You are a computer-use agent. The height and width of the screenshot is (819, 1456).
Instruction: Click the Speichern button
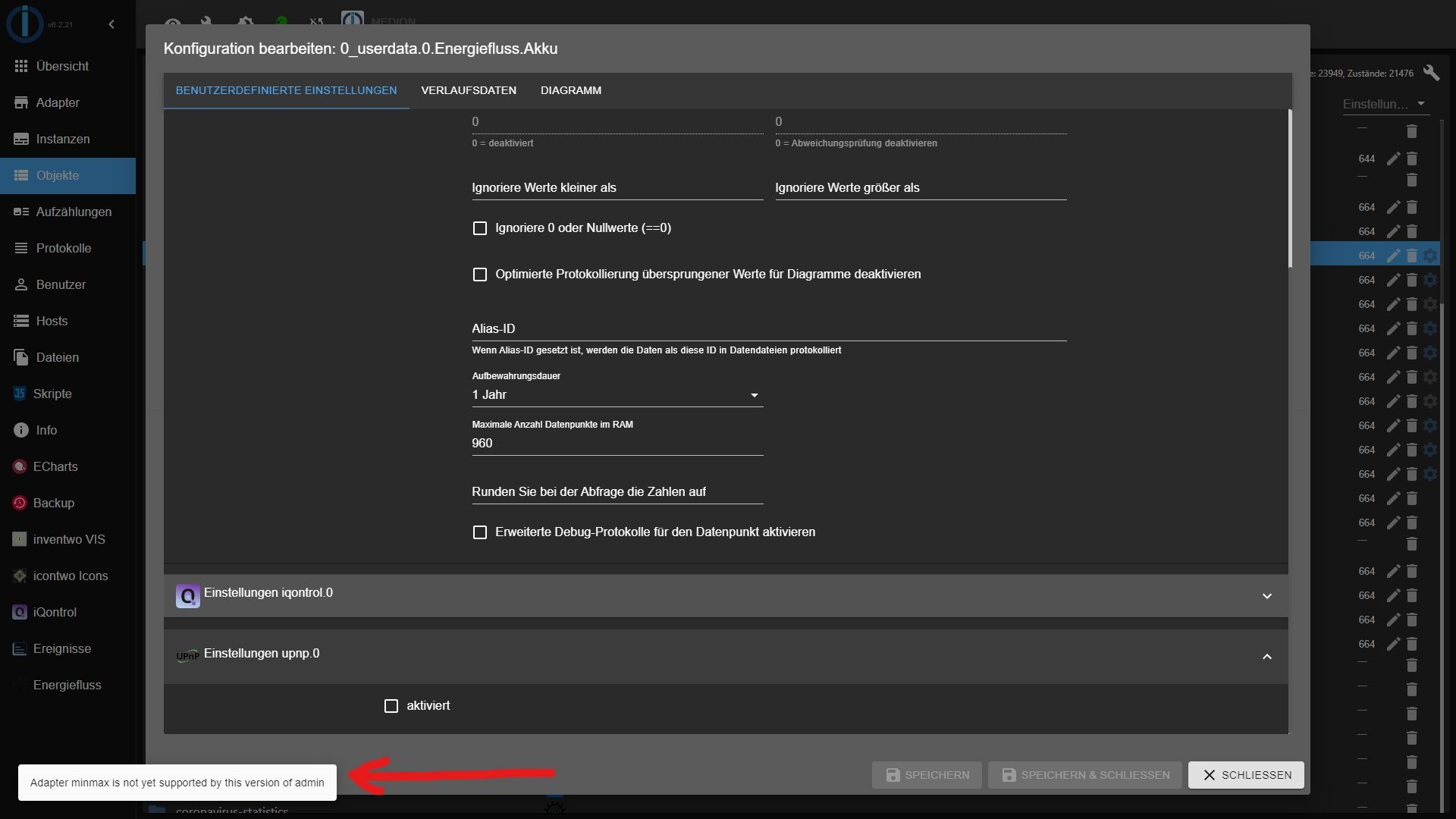pyautogui.click(x=927, y=775)
